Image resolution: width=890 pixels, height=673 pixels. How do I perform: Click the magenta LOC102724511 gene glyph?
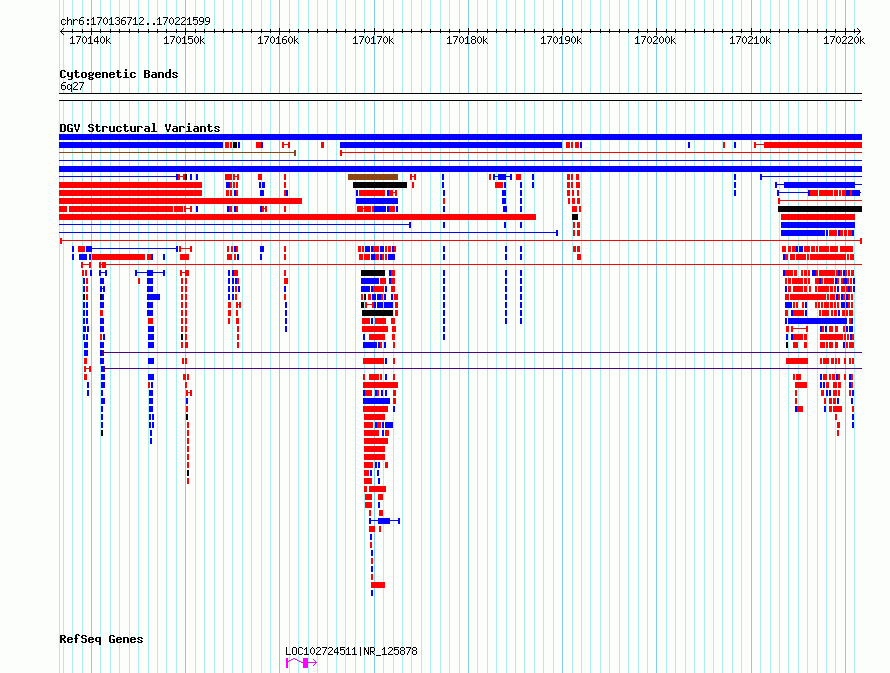301,663
